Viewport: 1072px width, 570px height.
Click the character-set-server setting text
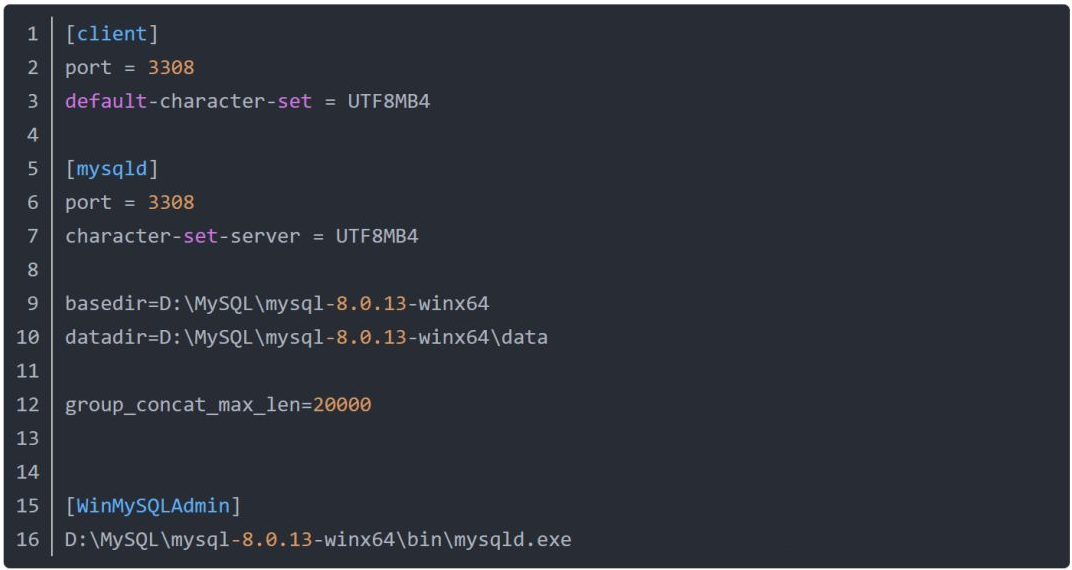tap(183, 236)
